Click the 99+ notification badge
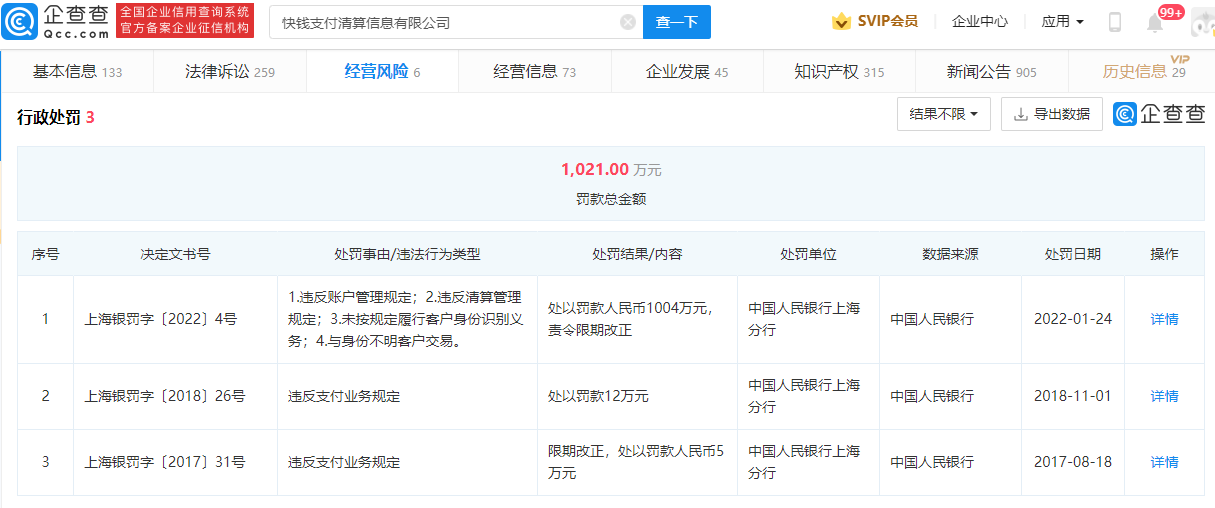The height and width of the screenshot is (508, 1215). point(1171,12)
